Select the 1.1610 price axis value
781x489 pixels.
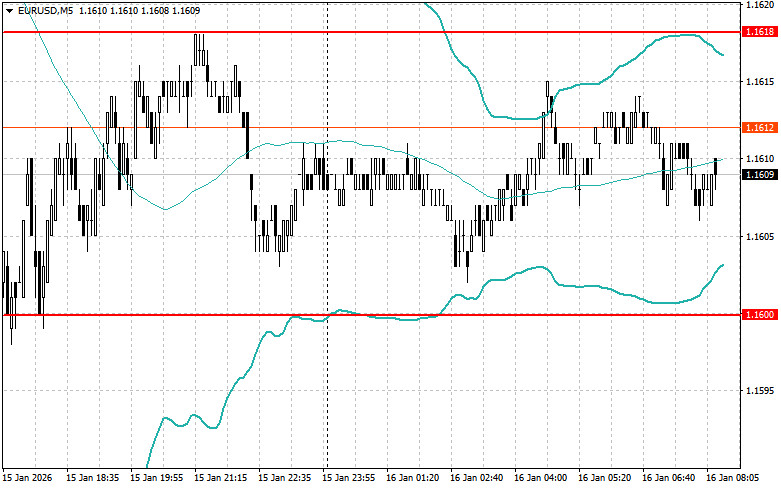760,159
